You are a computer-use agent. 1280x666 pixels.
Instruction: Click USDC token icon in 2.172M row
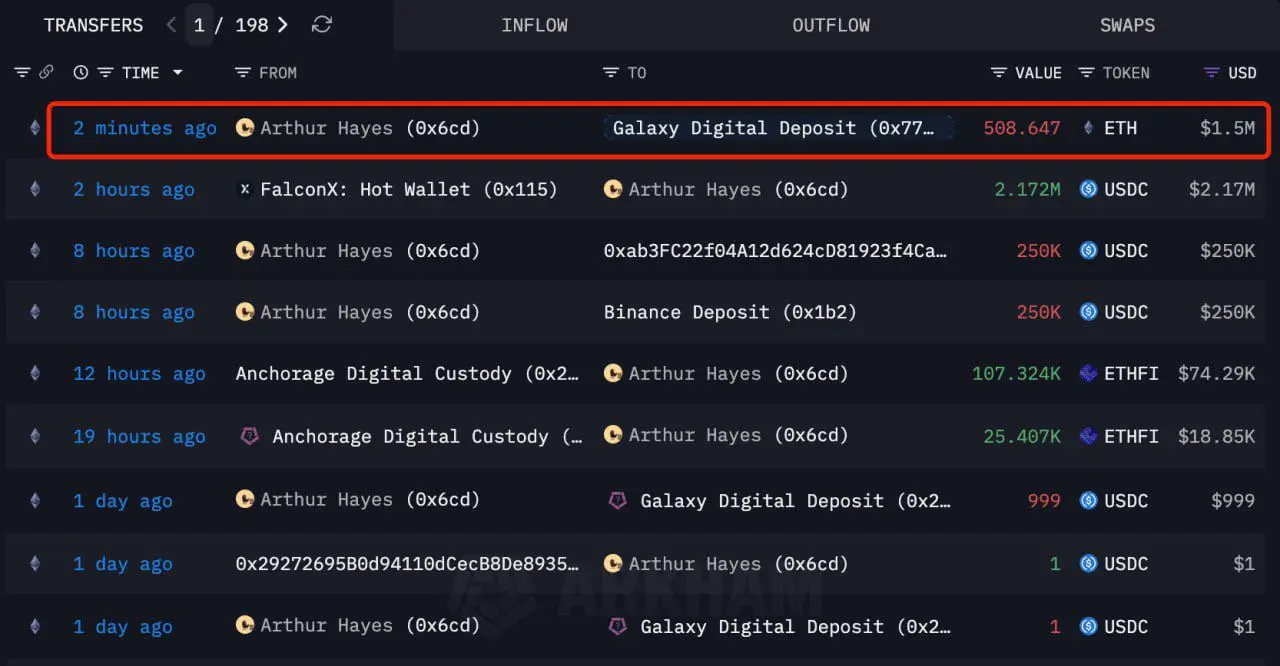[x=1089, y=190]
